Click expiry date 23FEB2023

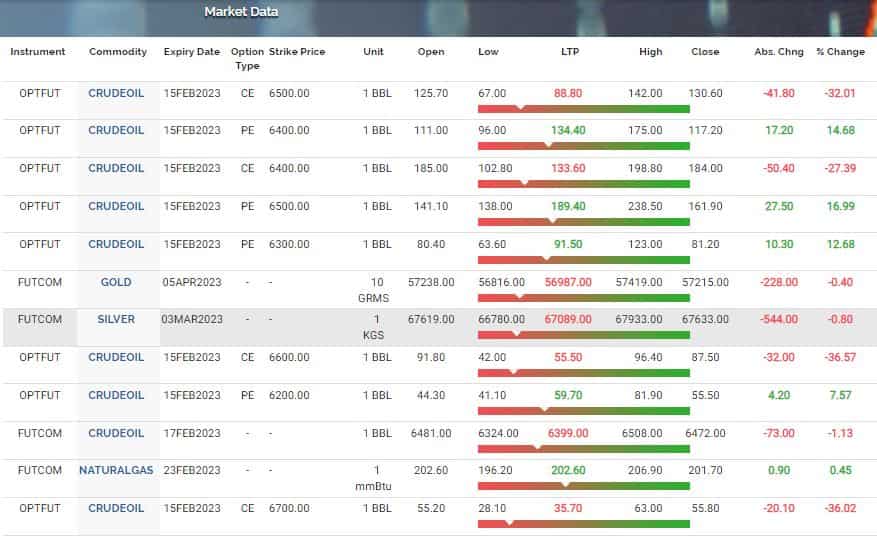point(192,470)
